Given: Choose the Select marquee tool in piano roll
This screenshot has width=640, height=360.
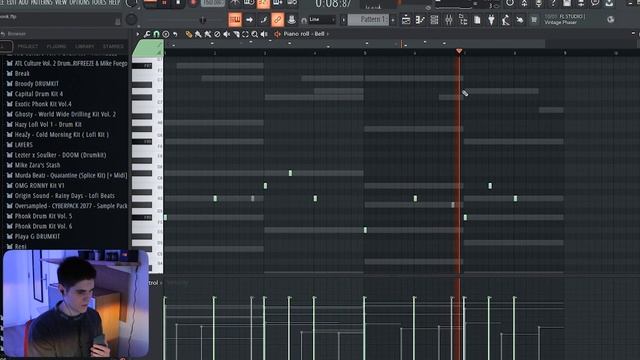Looking at the screenshot, I should pyautogui.click(x=245, y=34).
